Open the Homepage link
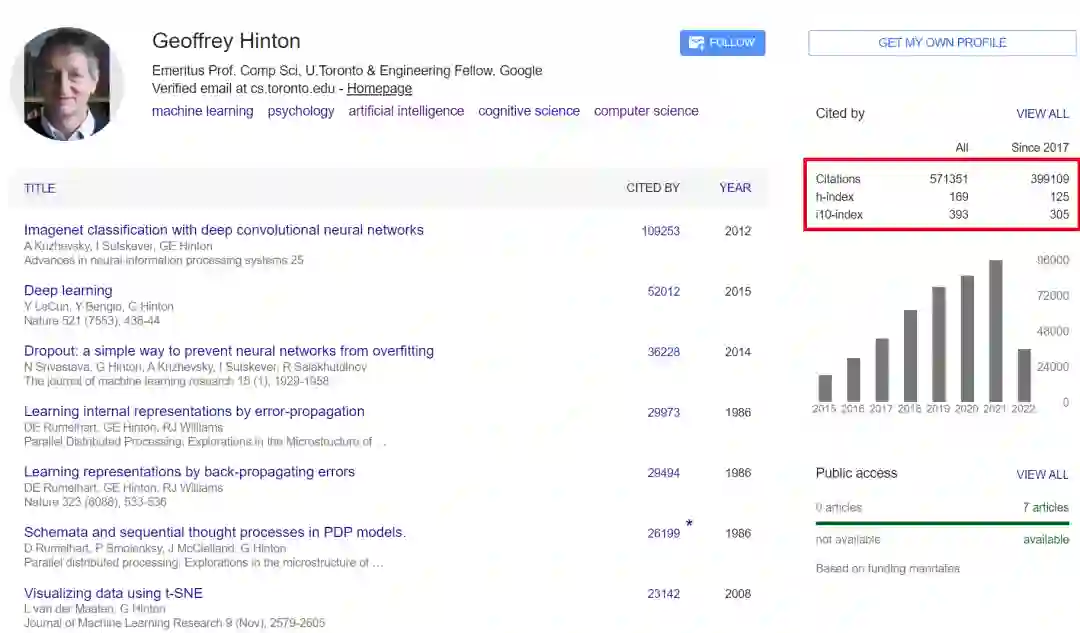Viewport: 1080px width, 633px height. tap(379, 88)
